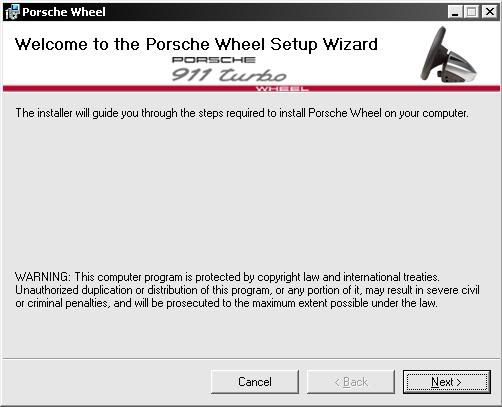This screenshot has height=407, width=502.
Task: Click the 911 Turbo script logo
Action: point(229,75)
